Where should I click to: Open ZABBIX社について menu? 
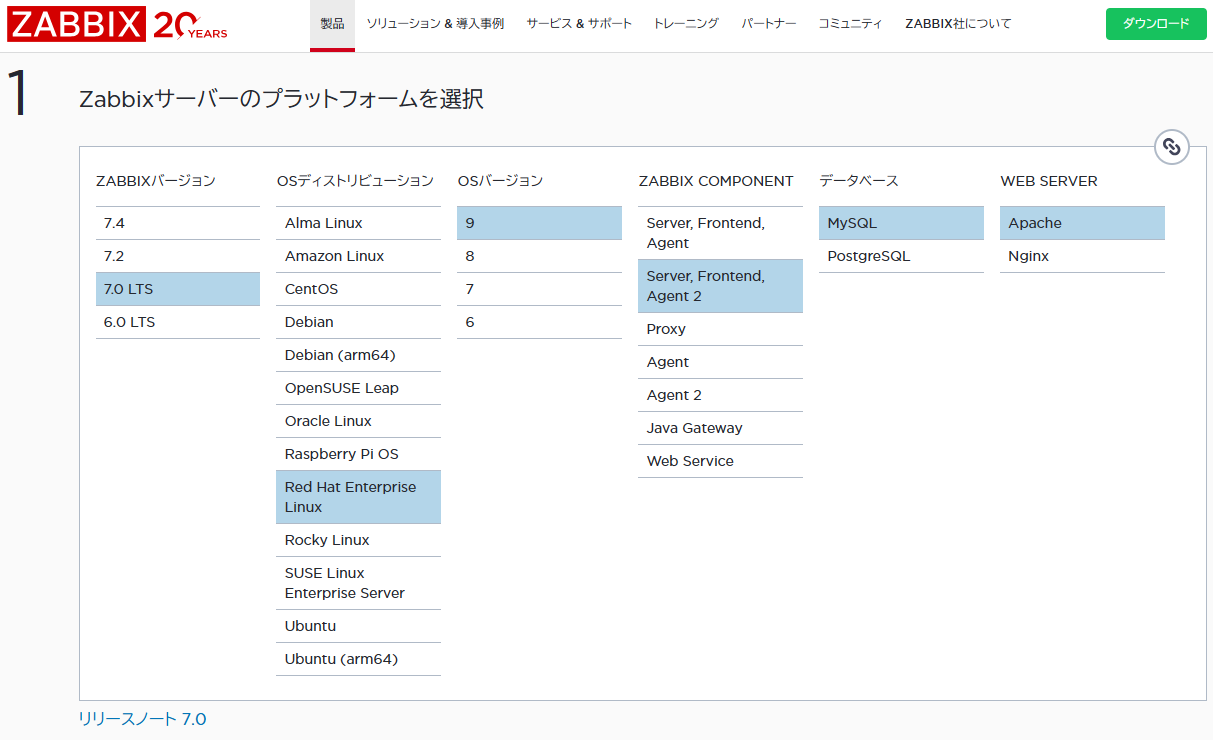958,24
